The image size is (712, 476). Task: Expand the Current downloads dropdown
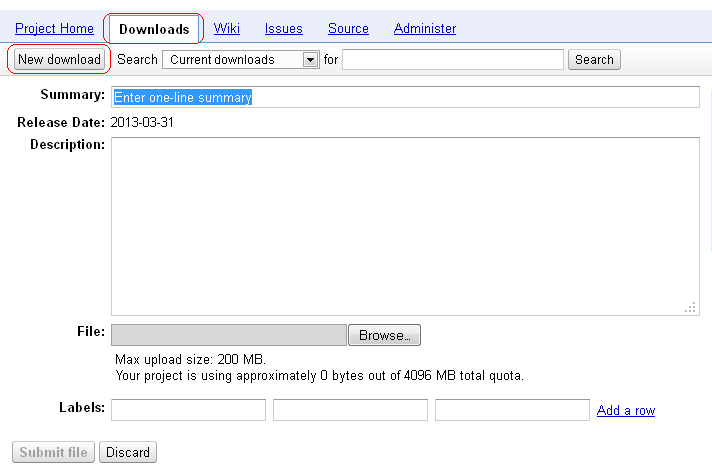241,60
